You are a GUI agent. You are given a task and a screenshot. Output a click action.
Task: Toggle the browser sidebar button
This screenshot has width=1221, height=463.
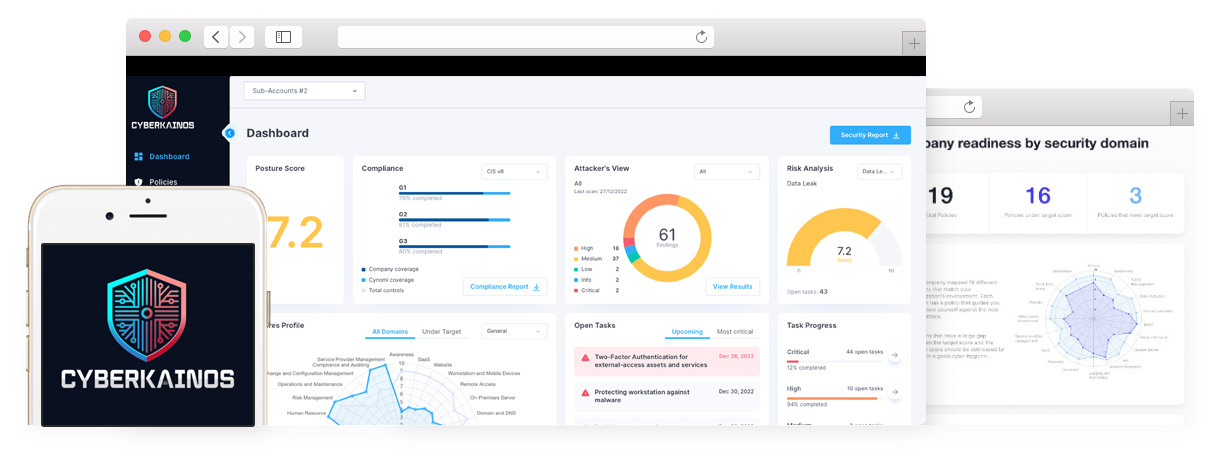point(283,37)
